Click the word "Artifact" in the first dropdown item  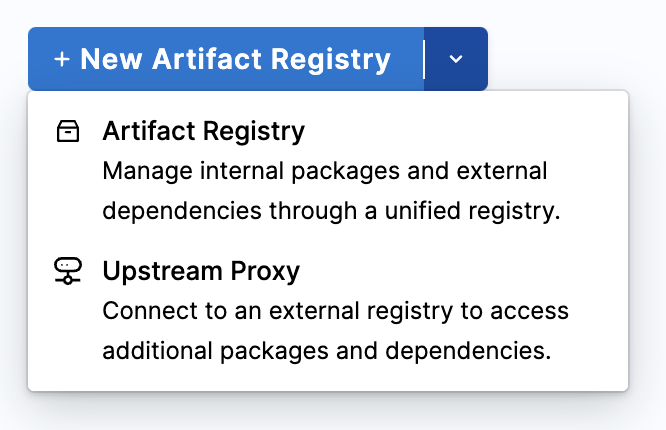149,130
